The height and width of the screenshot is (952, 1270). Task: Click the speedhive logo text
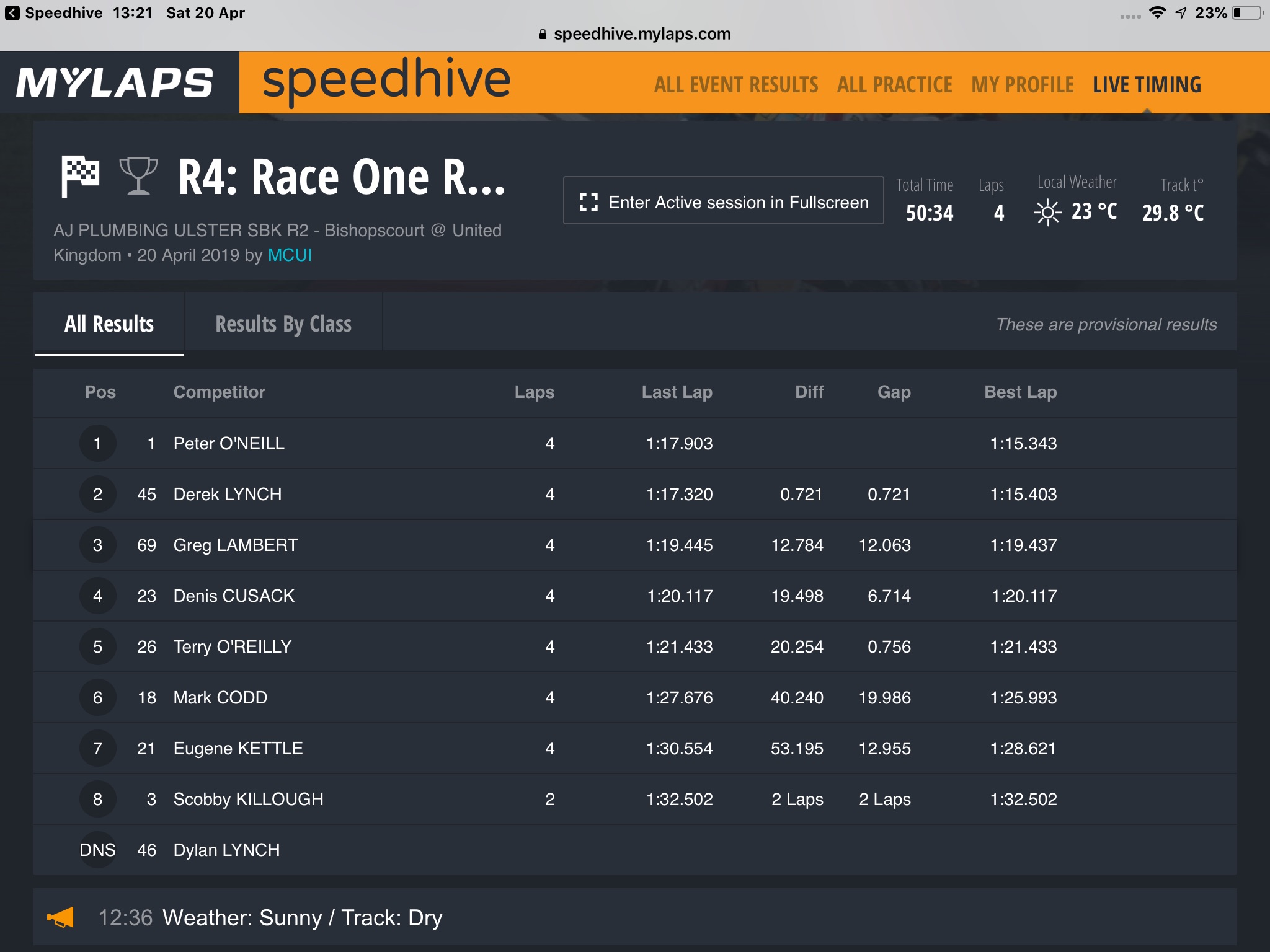[x=386, y=81]
